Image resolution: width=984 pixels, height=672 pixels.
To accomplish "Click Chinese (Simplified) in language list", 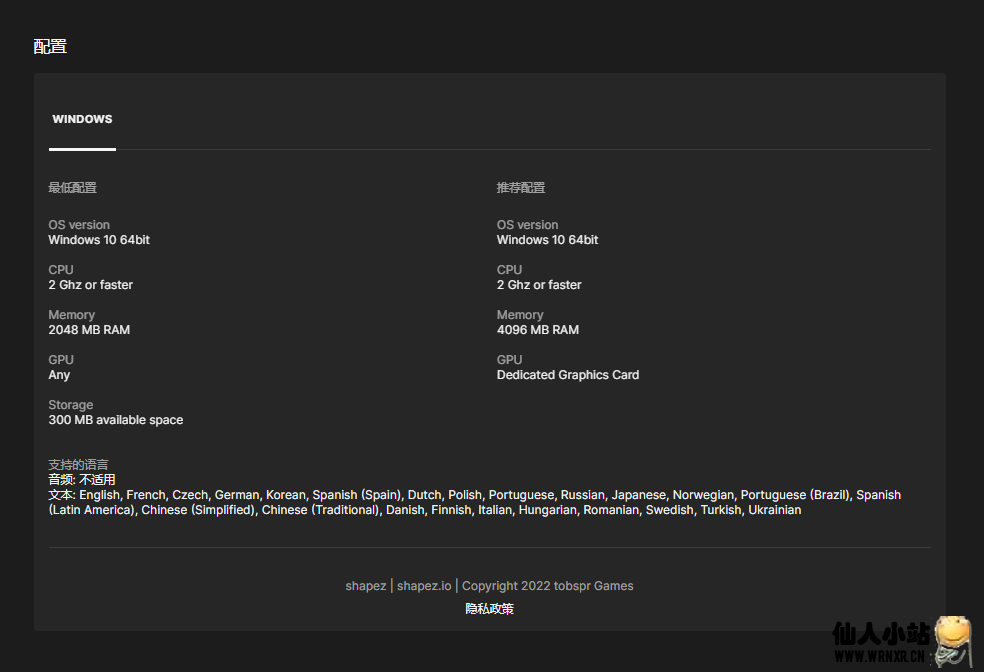I will [197, 510].
